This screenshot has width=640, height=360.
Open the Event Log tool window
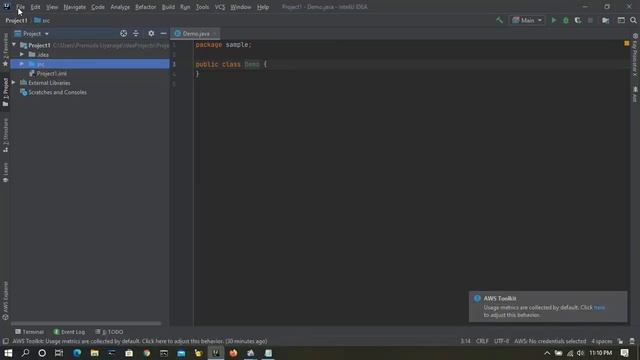pyautogui.click(x=69, y=332)
